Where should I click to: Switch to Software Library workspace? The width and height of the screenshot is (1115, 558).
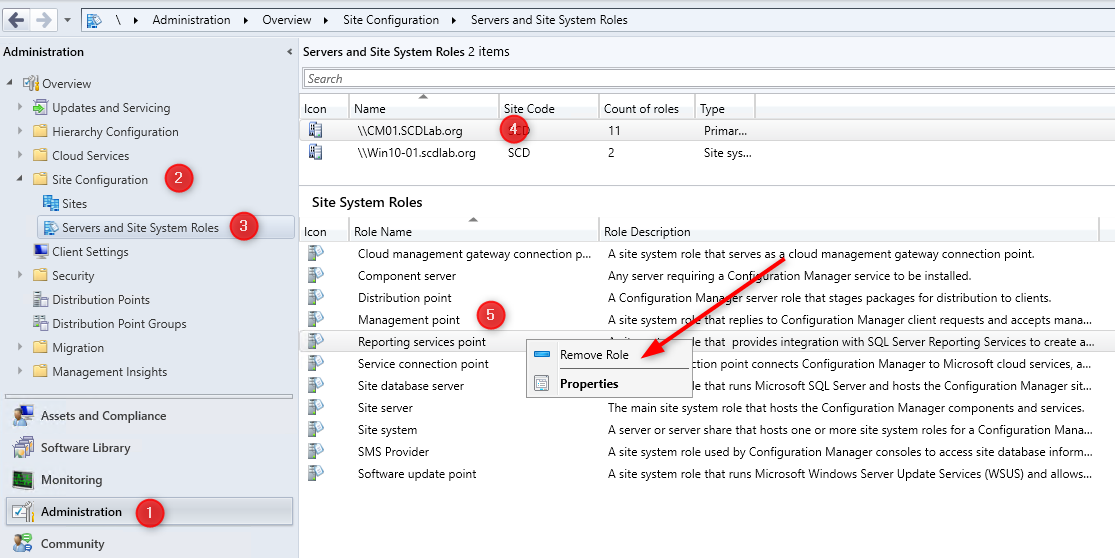149,448
